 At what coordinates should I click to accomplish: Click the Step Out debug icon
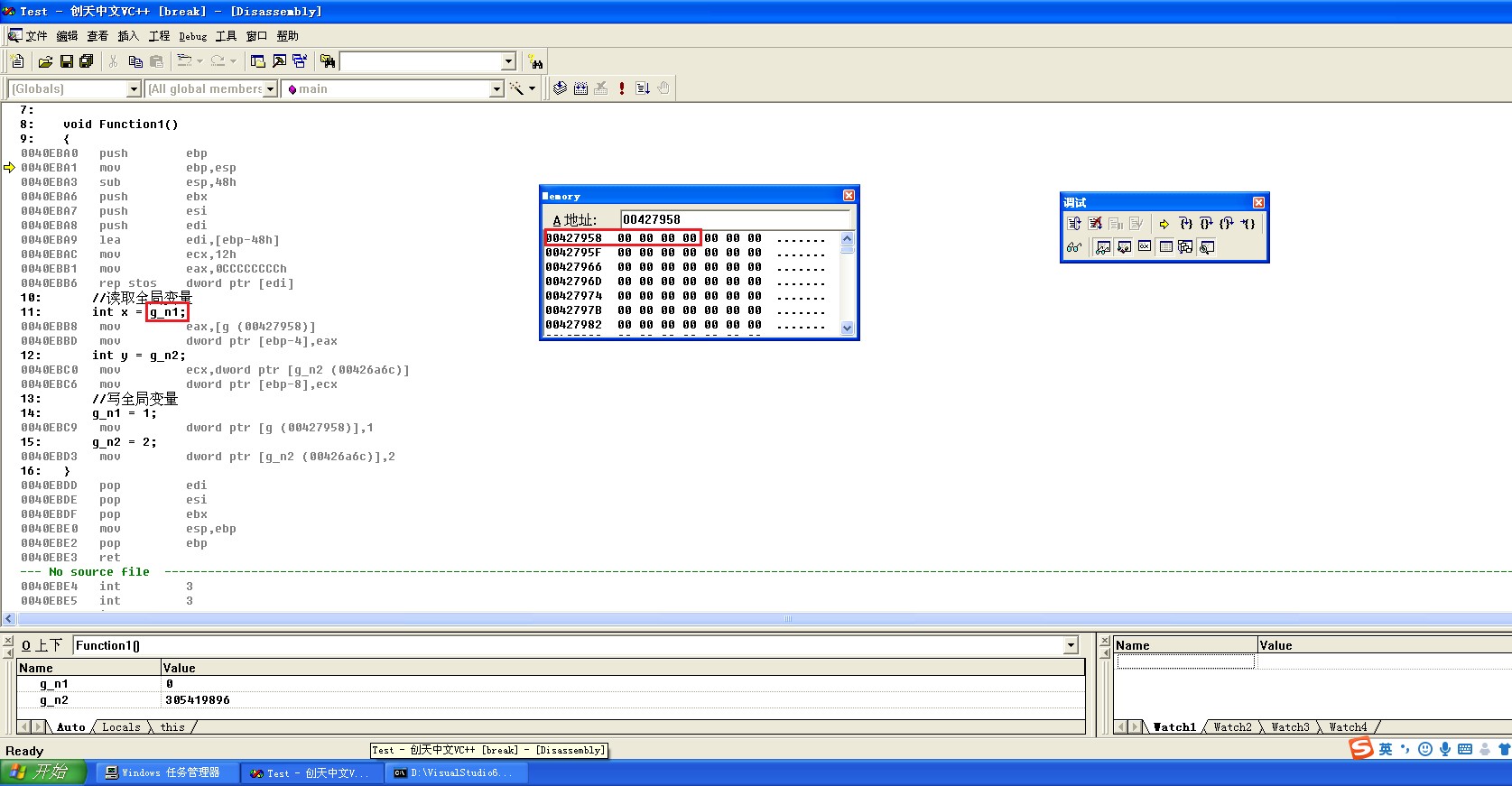pos(1226,224)
